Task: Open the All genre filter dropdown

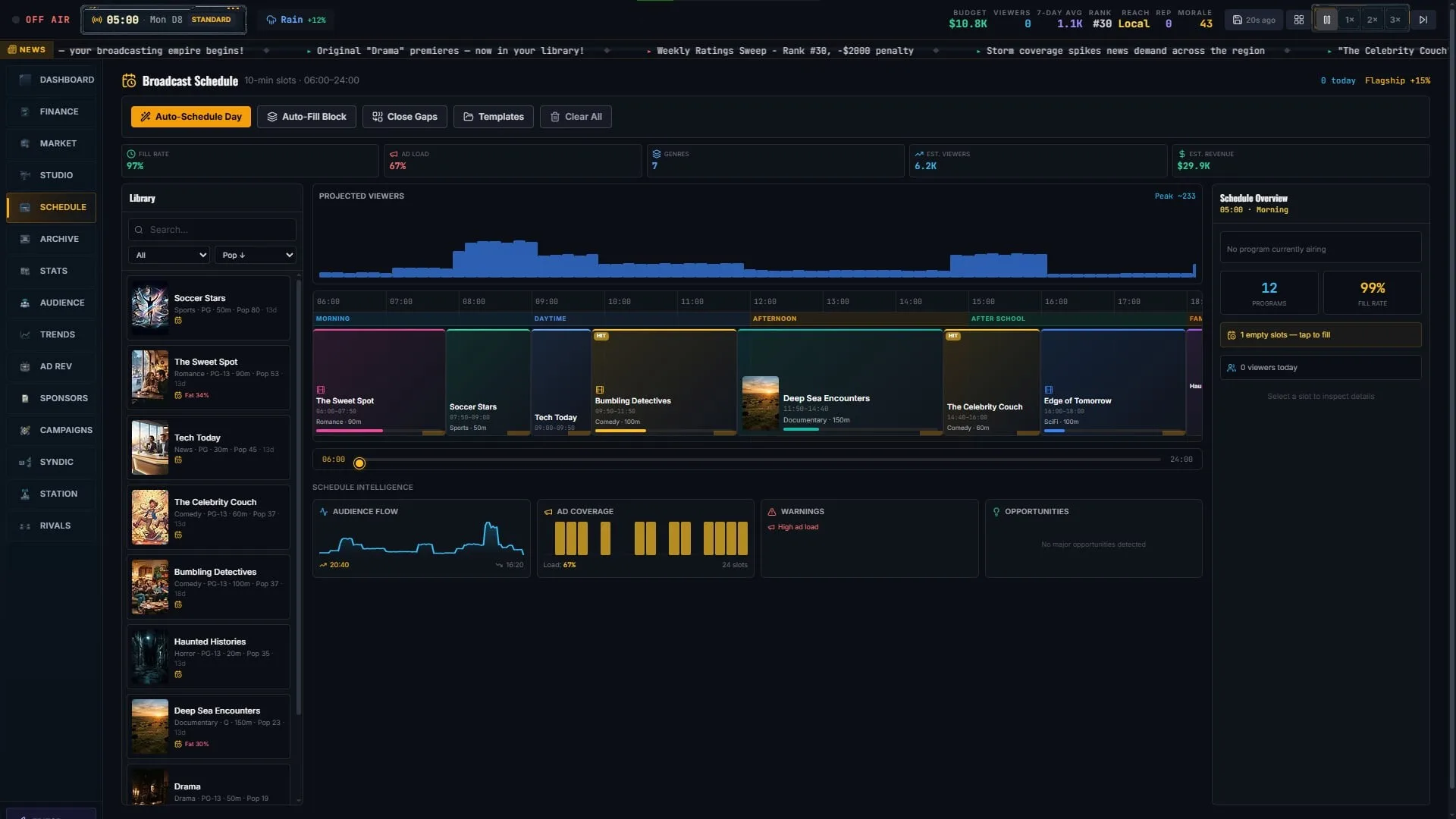Action: (x=168, y=255)
